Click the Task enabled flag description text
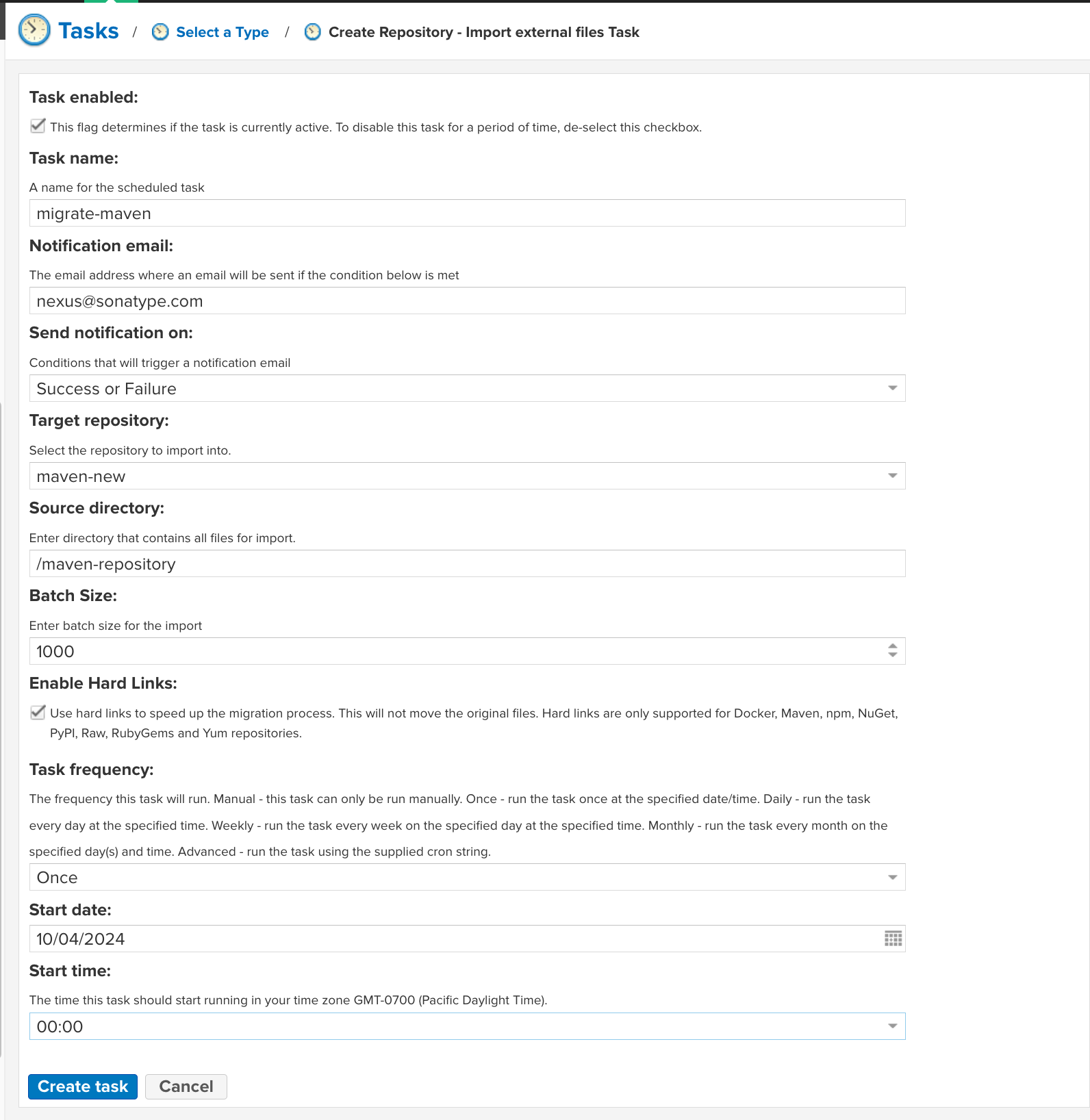This screenshot has height=1120, width=1090. click(376, 127)
